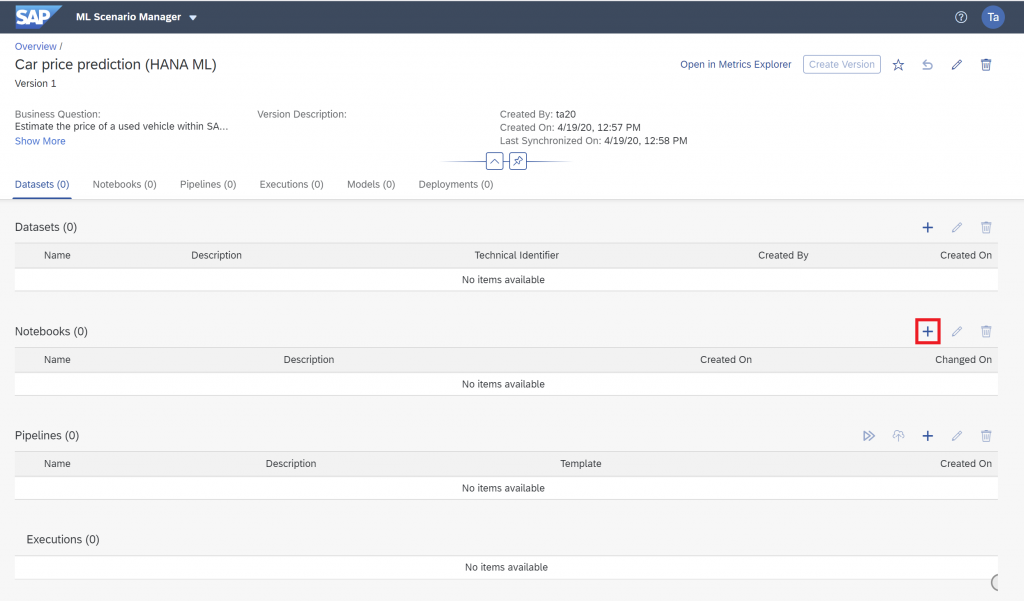1024x601 pixels.
Task: Click the Open in Metrics Explorer link
Action: coord(735,65)
